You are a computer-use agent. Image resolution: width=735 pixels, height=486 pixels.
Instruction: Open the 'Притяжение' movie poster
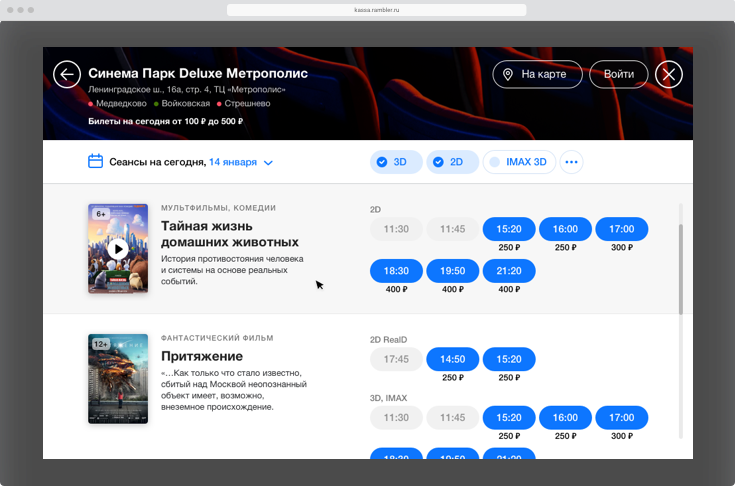pyautogui.click(x=118, y=379)
